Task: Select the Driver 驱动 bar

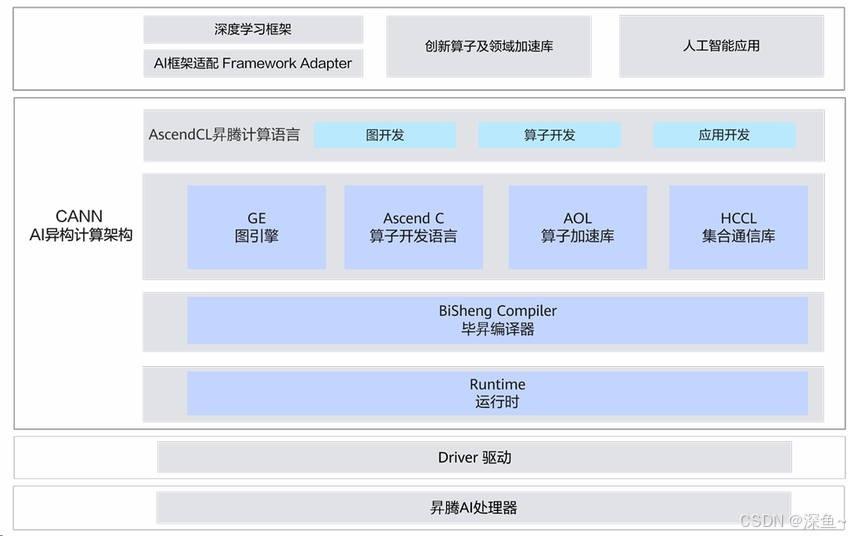Action: click(x=474, y=457)
